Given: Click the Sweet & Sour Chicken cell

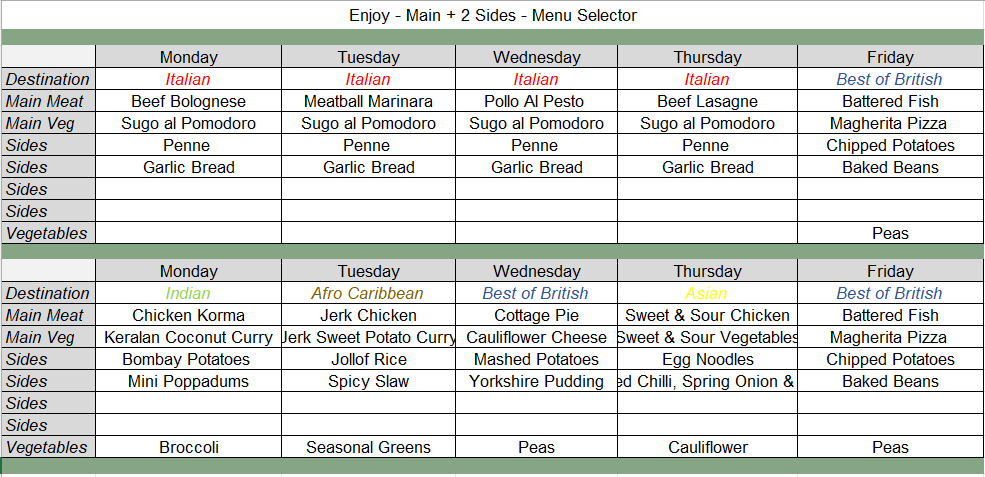Looking at the screenshot, I should click(x=707, y=315).
